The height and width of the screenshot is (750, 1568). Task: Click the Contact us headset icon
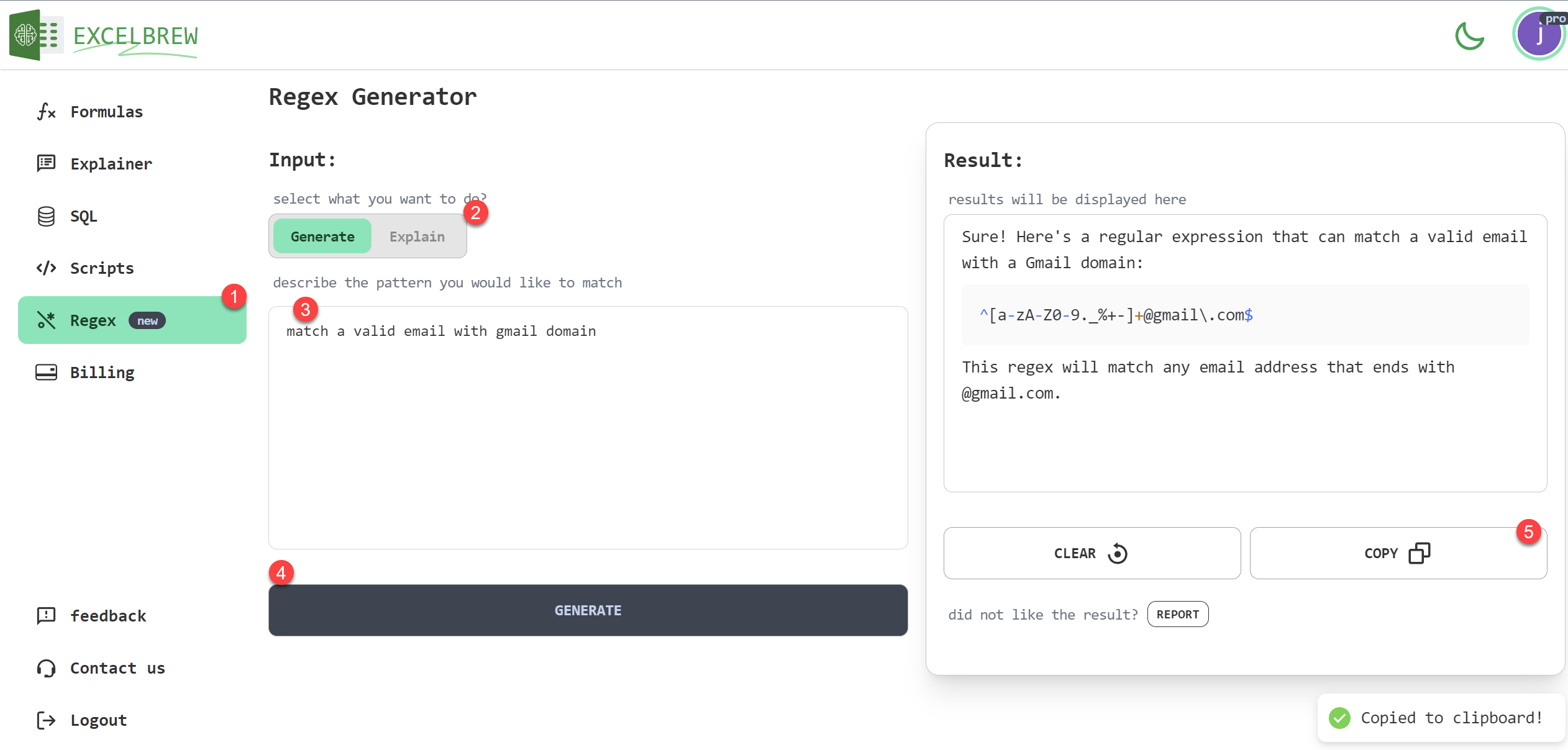46,668
